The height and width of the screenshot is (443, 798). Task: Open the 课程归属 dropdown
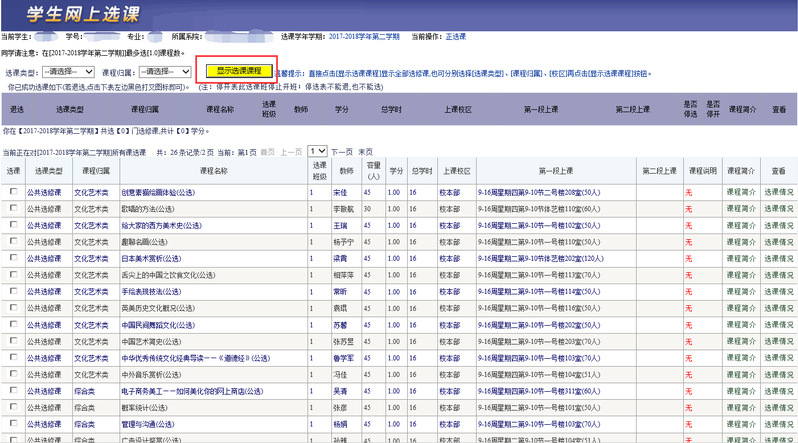click(165, 72)
